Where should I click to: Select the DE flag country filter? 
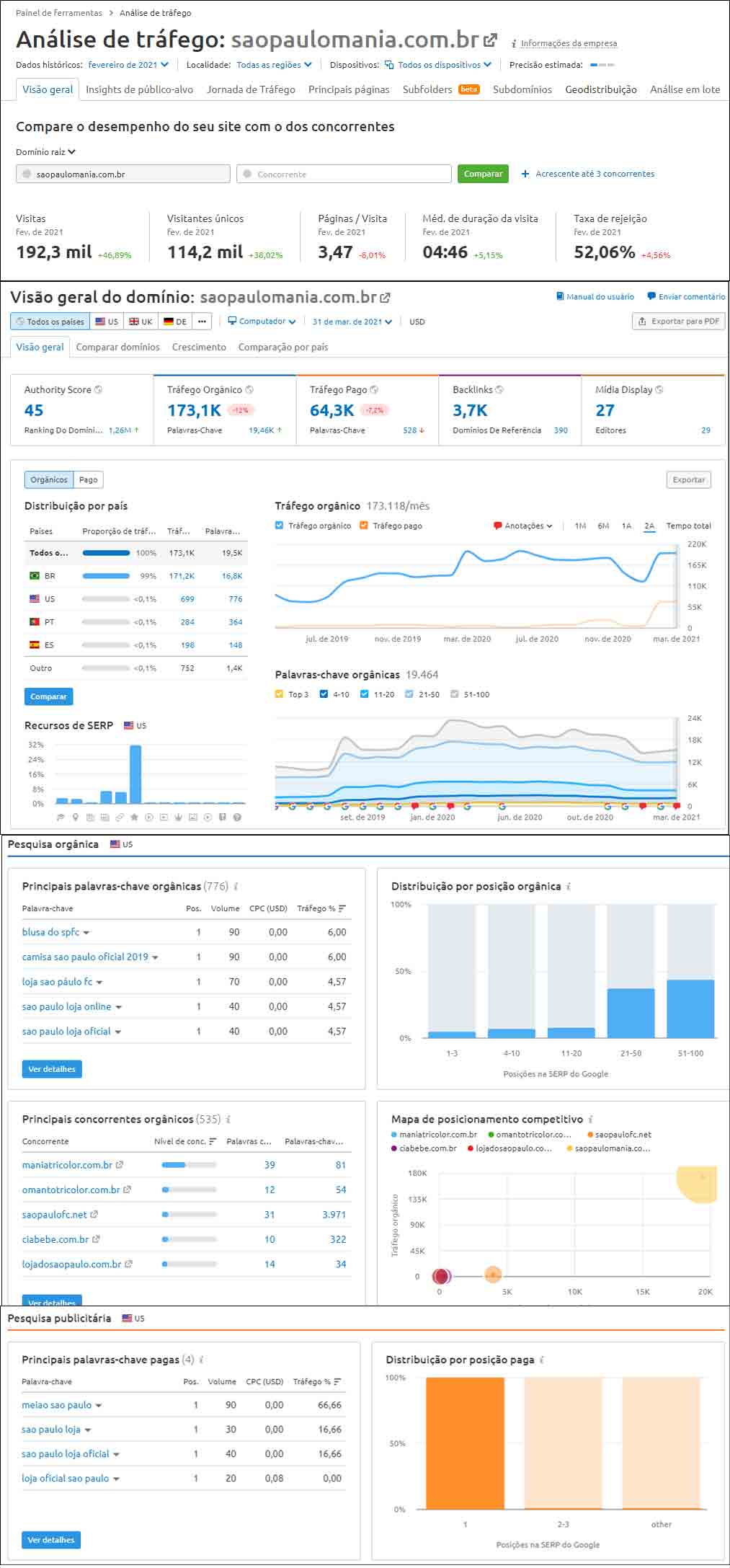tap(175, 322)
